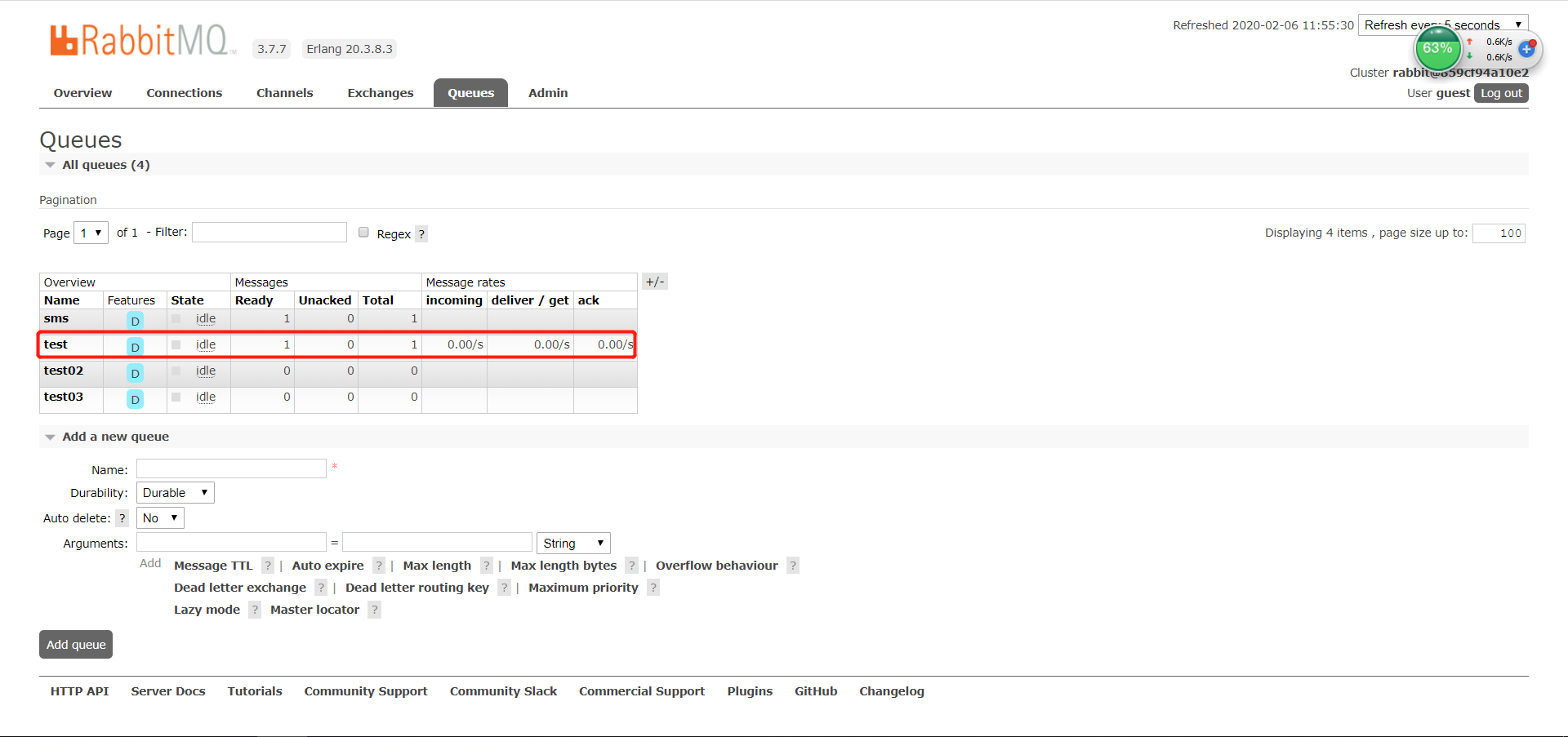The image size is (1568, 737).
Task: Open help icon for Master locator
Action: click(x=374, y=610)
